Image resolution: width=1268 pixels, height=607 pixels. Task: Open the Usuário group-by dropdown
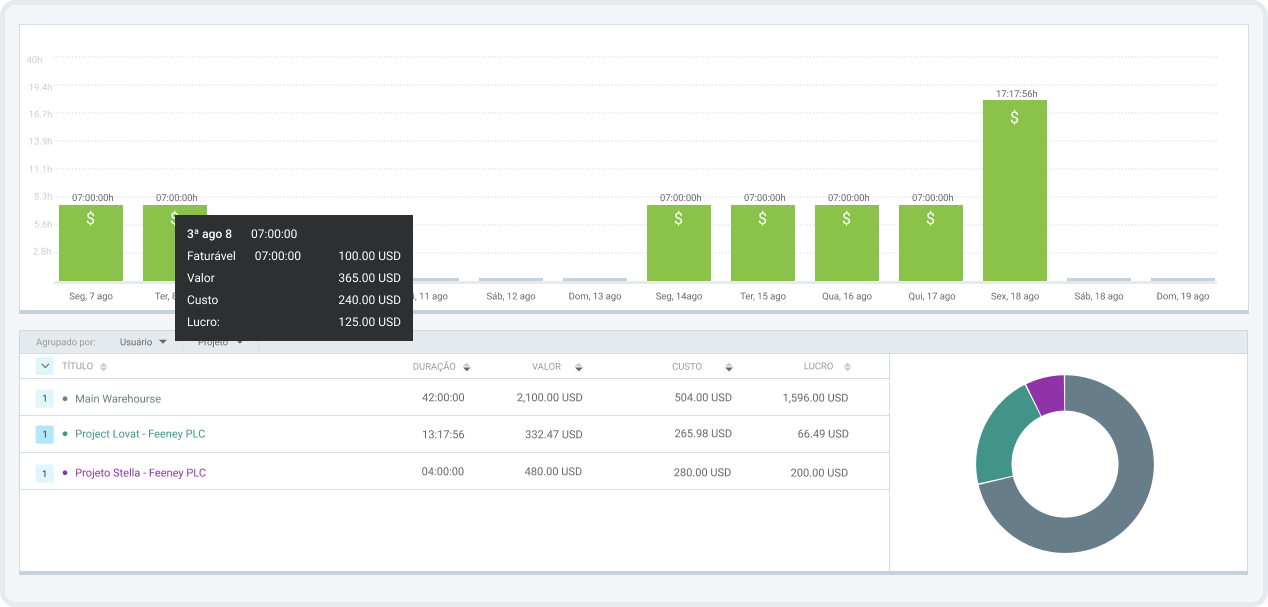pyautogui.click(x=143, y=342)
